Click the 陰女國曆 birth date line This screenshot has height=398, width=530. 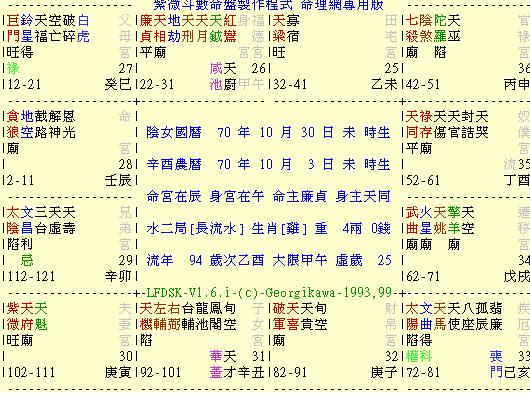pyautogui.click(x=268, y=132)
